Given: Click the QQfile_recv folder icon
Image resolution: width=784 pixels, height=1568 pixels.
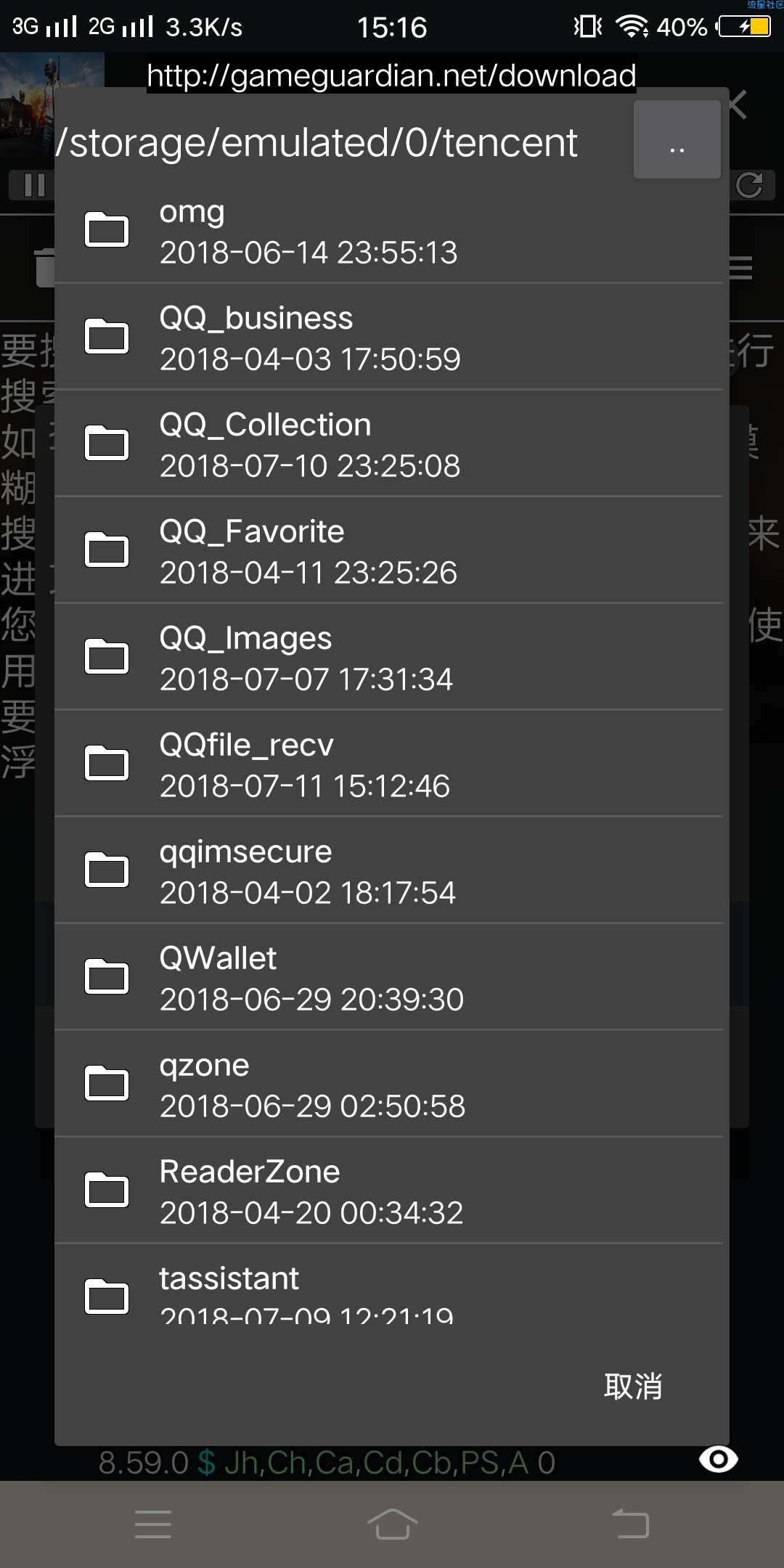Looking at the screenshot, I should 107,764.
